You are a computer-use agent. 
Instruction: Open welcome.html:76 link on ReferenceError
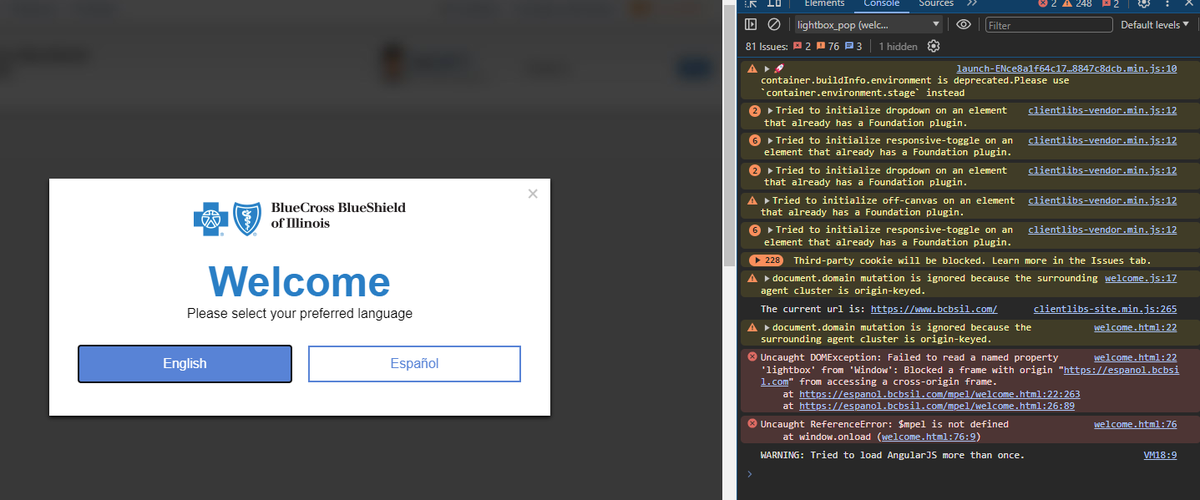coord(1136,424)
